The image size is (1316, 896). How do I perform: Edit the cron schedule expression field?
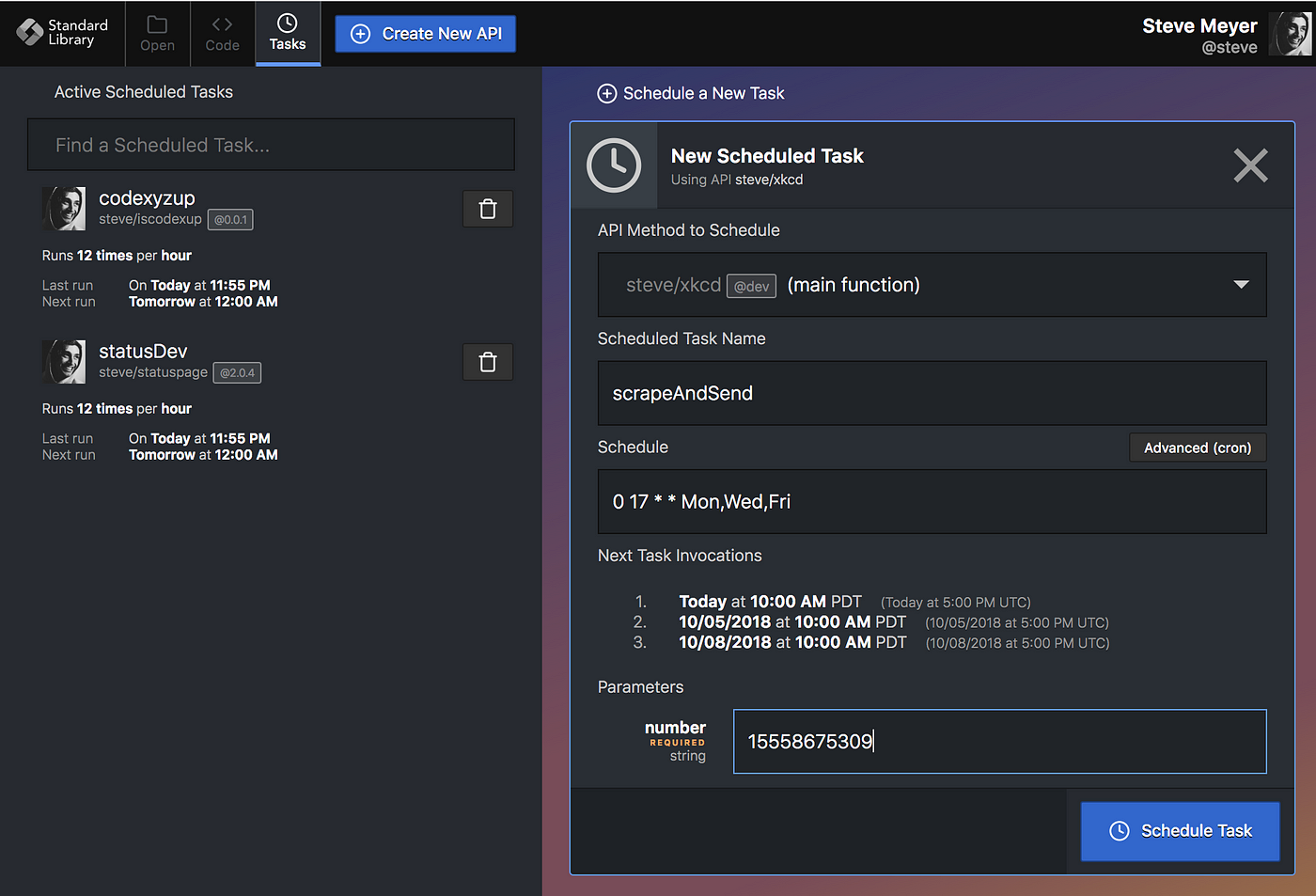pos(932,502)
